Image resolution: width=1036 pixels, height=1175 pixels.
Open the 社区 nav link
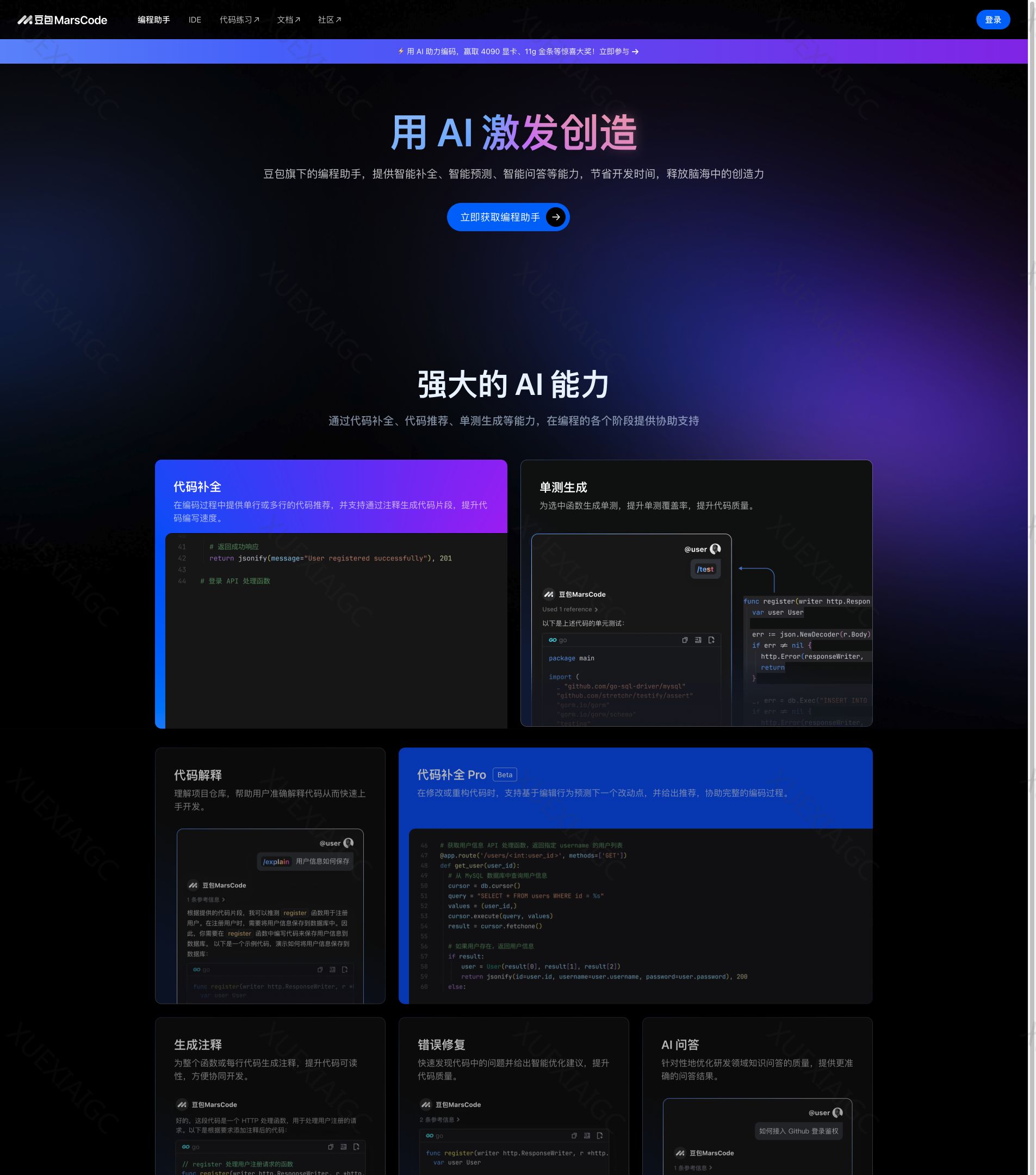point(329,20)
